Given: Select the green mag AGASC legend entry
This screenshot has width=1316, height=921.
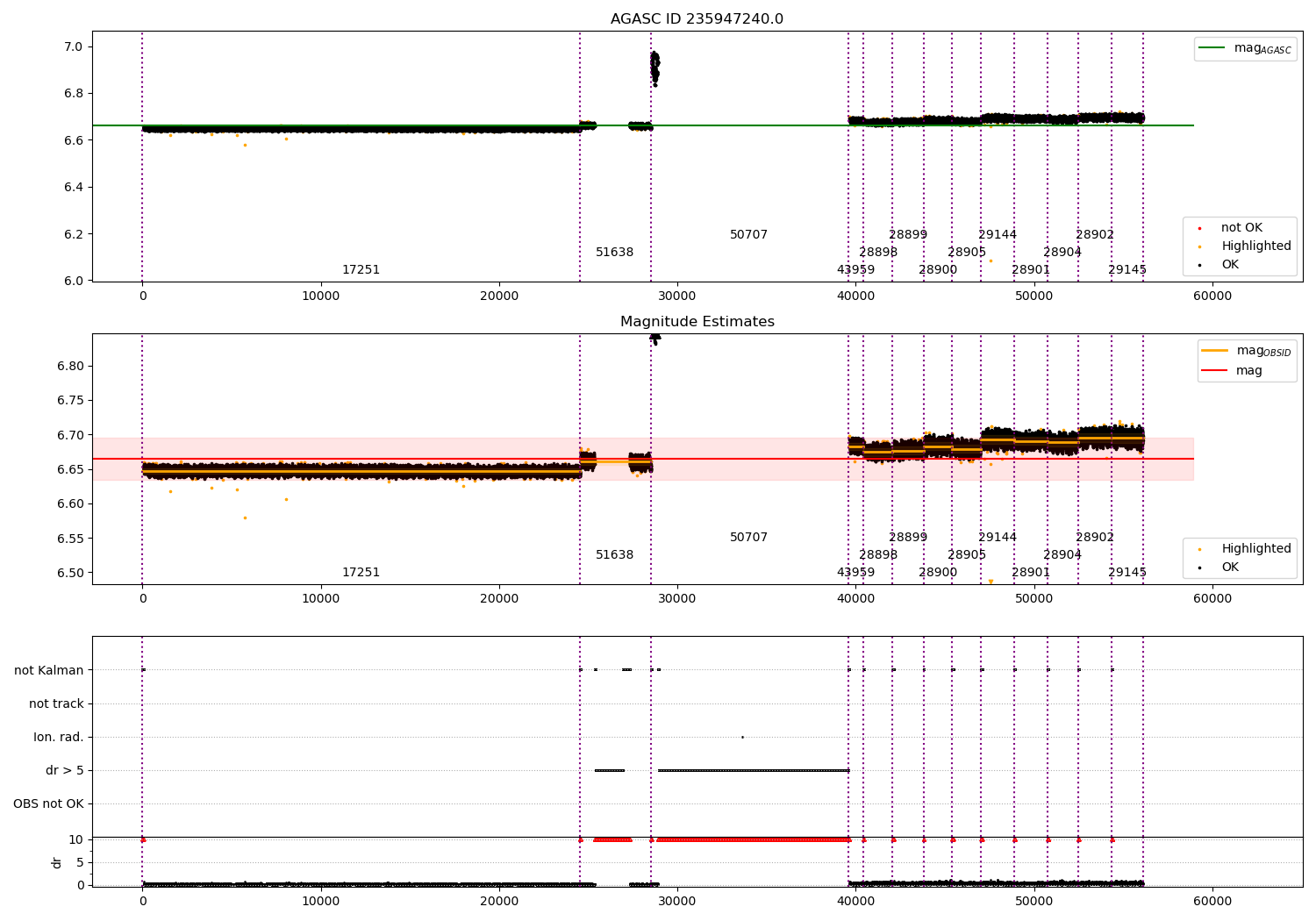Looking at the screenshot, I should click(x=1245, y=48).
